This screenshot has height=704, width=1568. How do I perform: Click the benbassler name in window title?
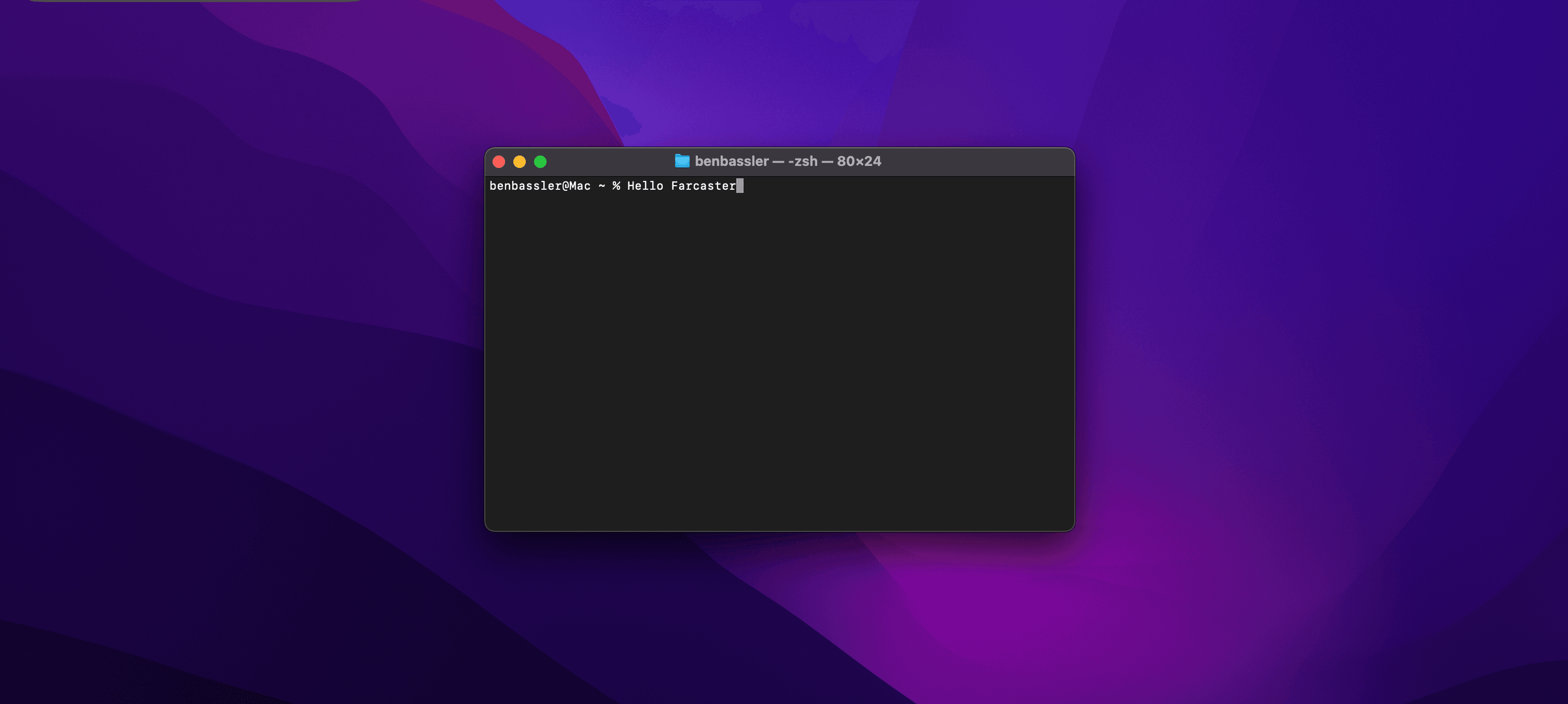(x=732, y=161)
